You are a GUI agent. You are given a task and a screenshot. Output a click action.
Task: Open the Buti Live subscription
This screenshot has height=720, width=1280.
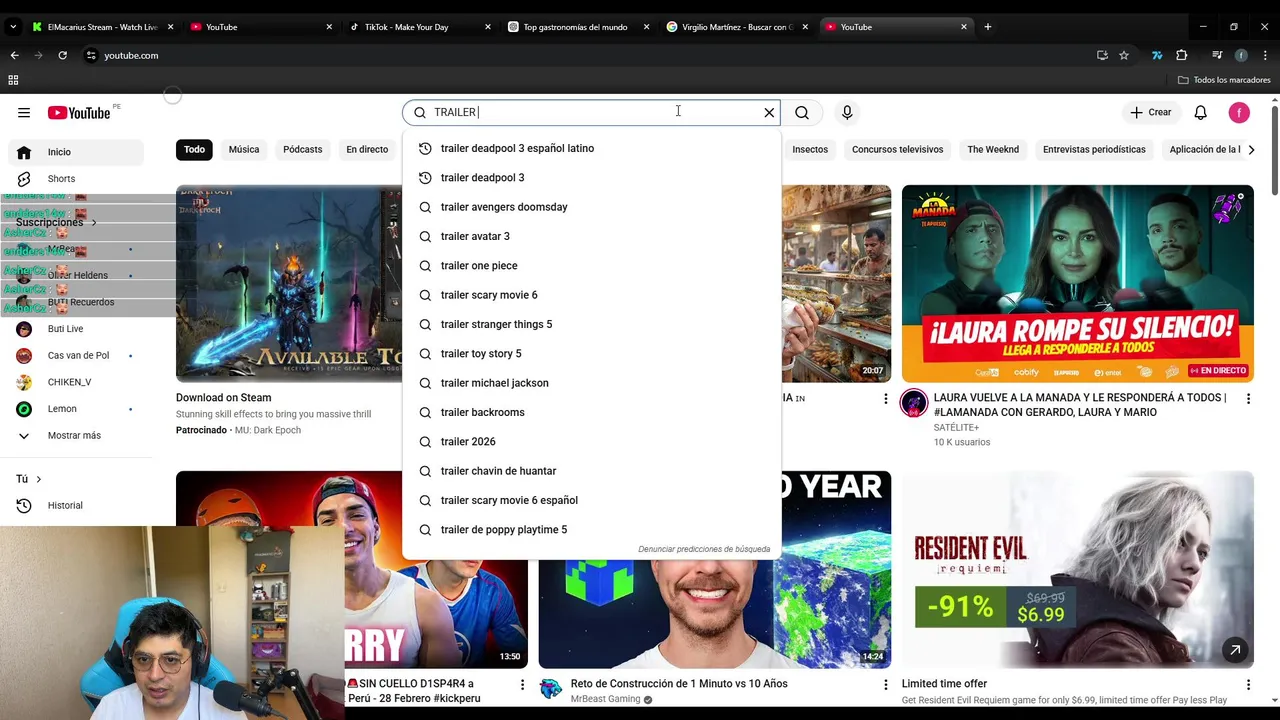coord(78,329)
